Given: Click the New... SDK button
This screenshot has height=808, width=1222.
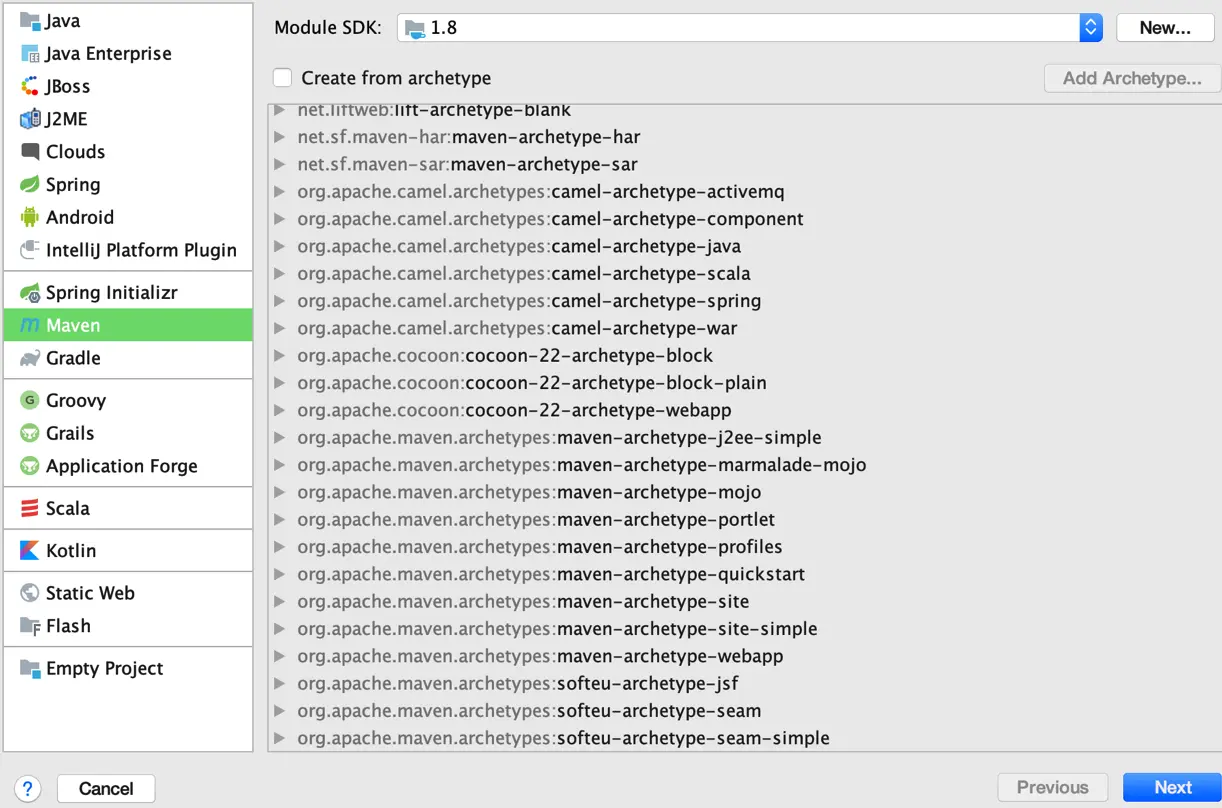Looking at the screenshot, I should click(x=1165, y=28).
